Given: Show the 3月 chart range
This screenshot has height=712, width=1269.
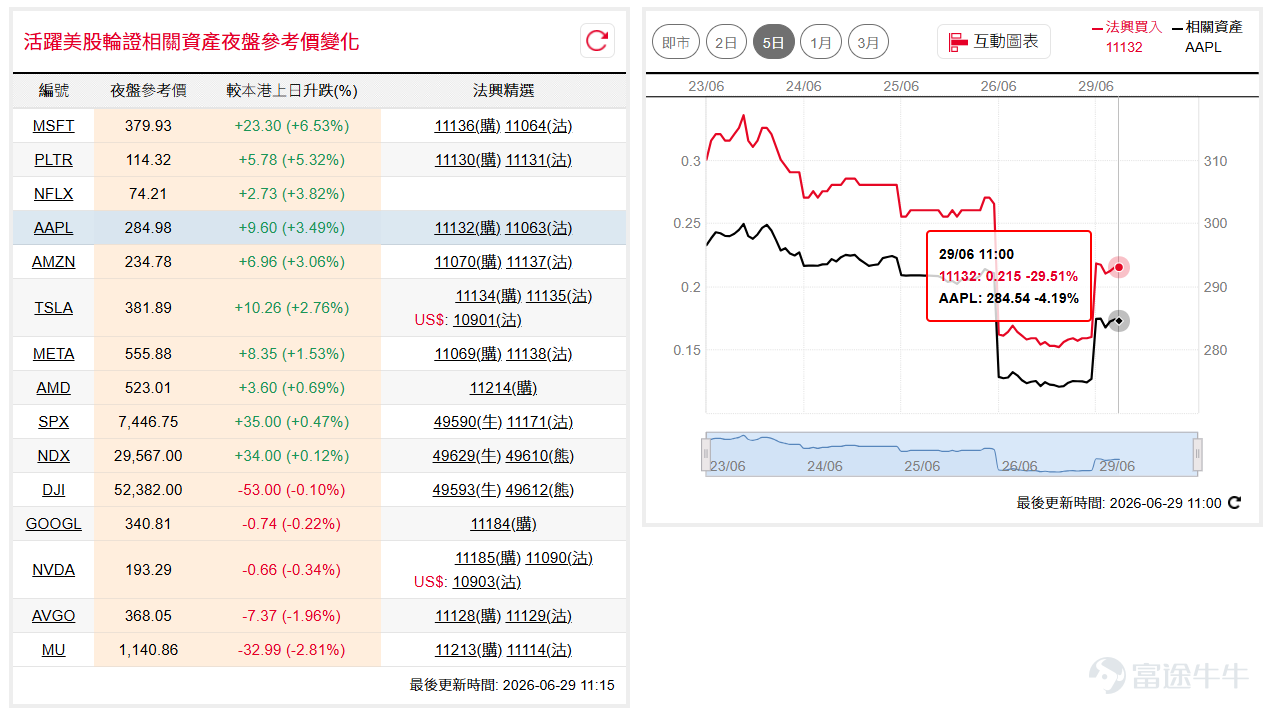Looking at the screenshot, I should (x=868, y=42).
